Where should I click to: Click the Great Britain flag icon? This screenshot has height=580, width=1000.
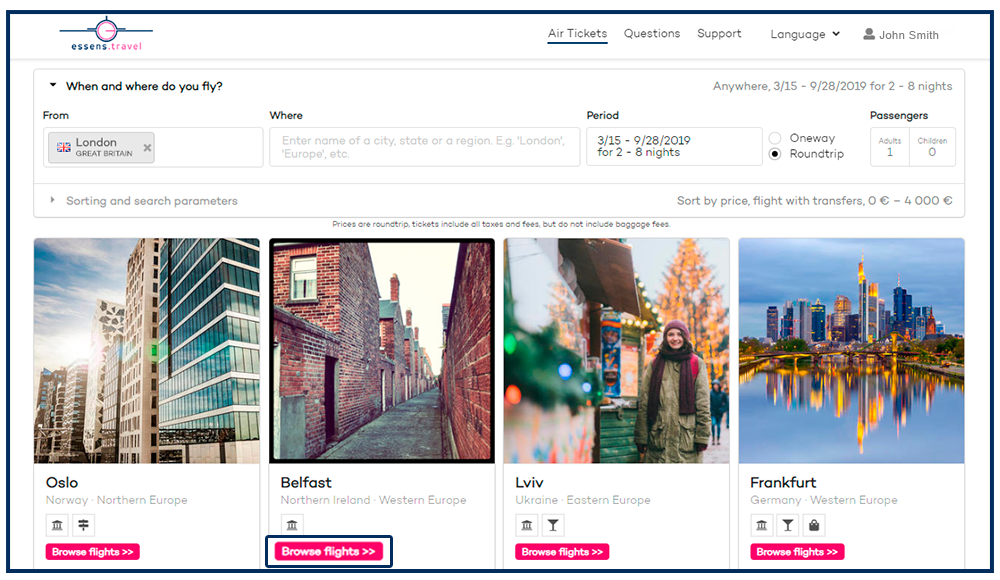(64, 147)
